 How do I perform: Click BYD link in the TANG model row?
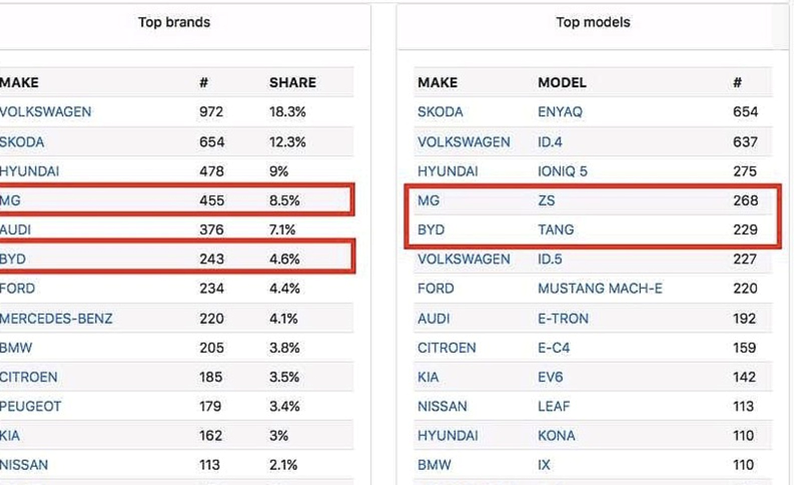(431, 230)
